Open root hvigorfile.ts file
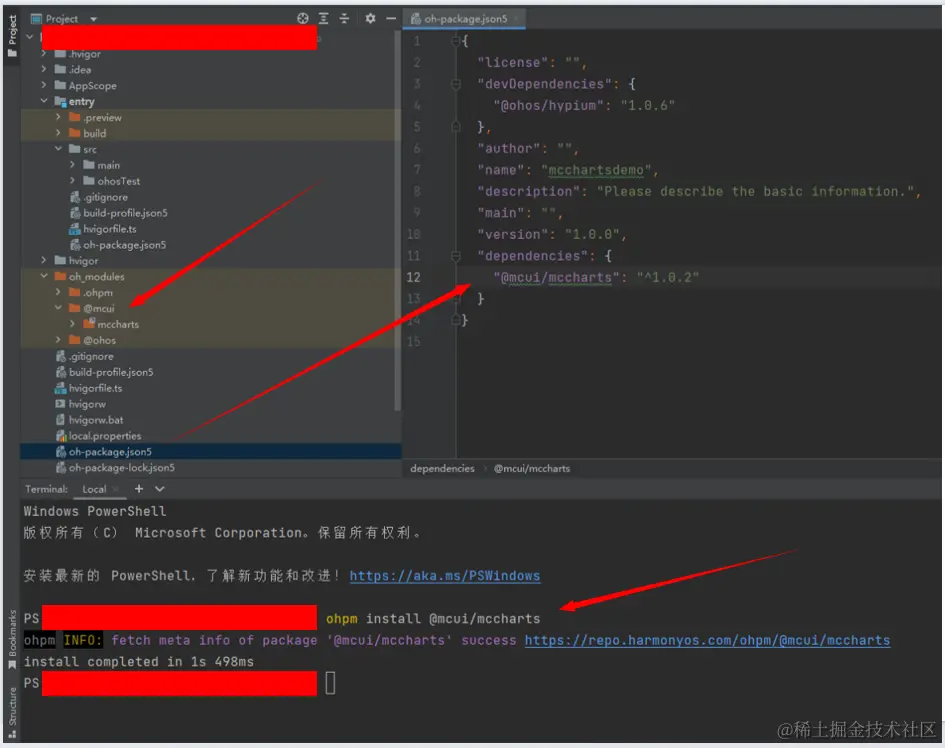Screen dimensions: 945x748 [x=95, y=388]
